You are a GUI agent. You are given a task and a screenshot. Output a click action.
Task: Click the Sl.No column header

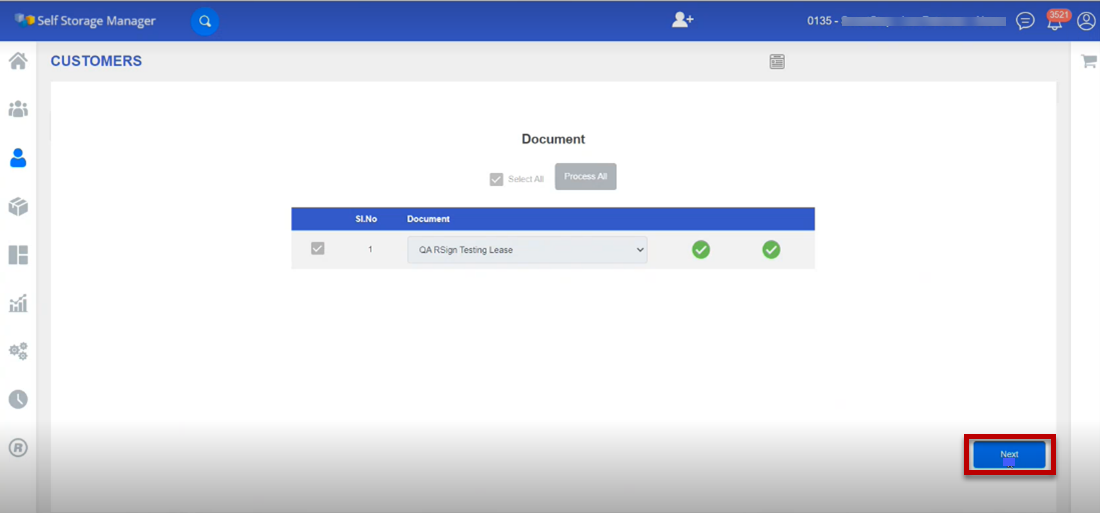click(x=366, y=219)
